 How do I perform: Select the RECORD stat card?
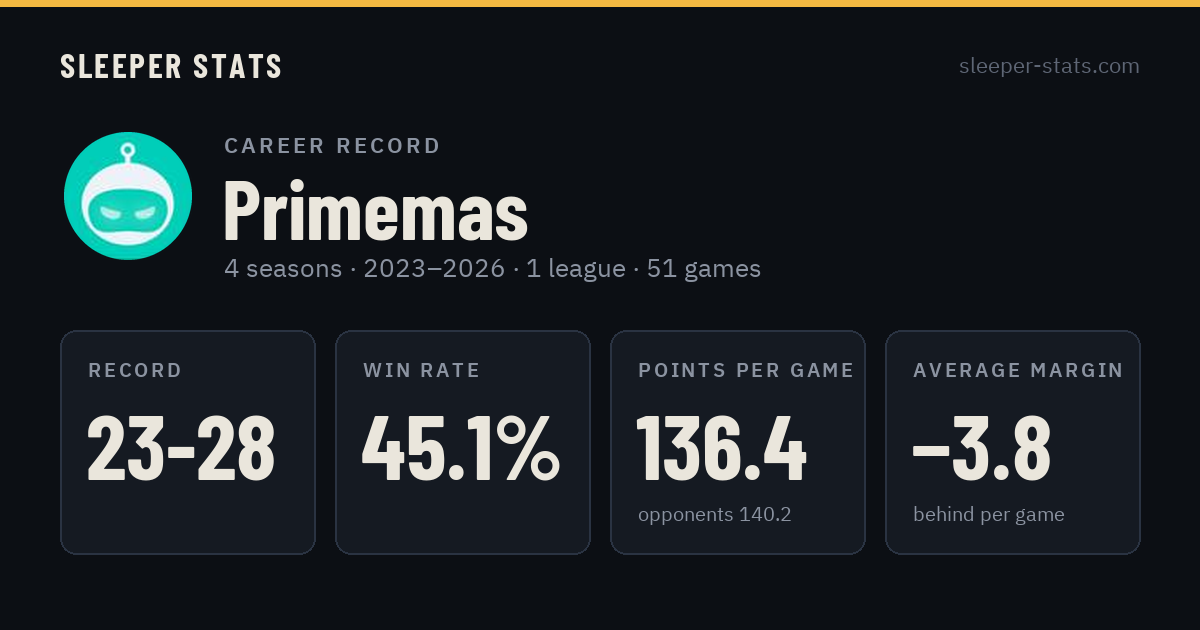coord(188,442)
